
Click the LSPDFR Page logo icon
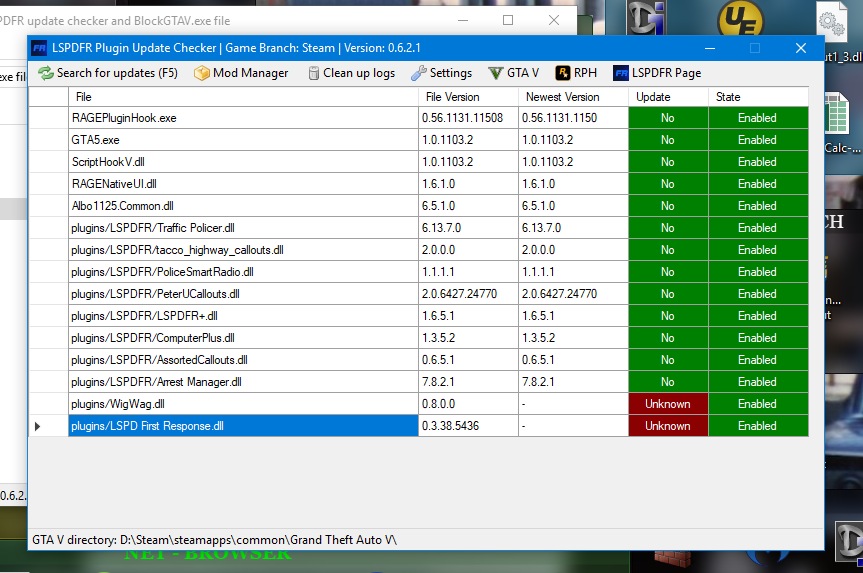[x=621, y=73]
